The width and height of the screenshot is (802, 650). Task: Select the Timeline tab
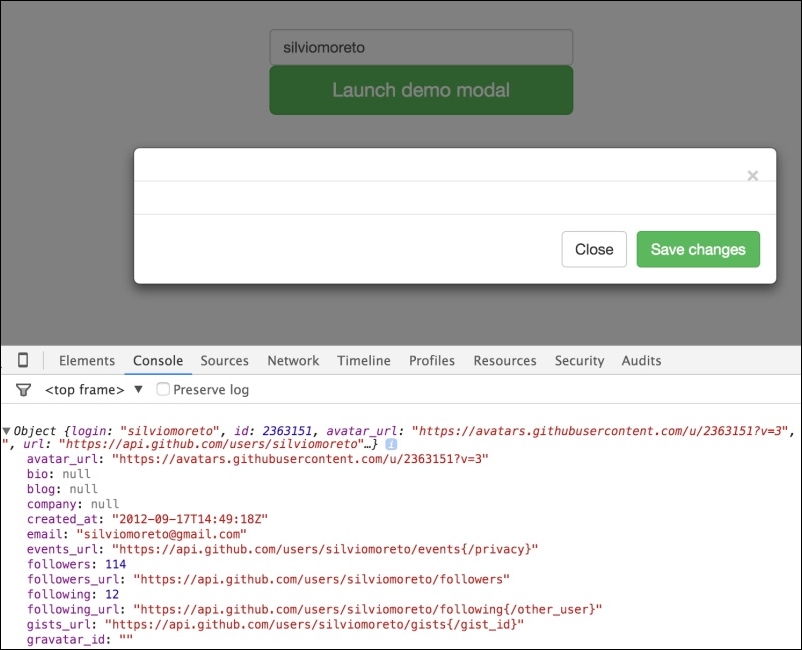click(363, 360)
